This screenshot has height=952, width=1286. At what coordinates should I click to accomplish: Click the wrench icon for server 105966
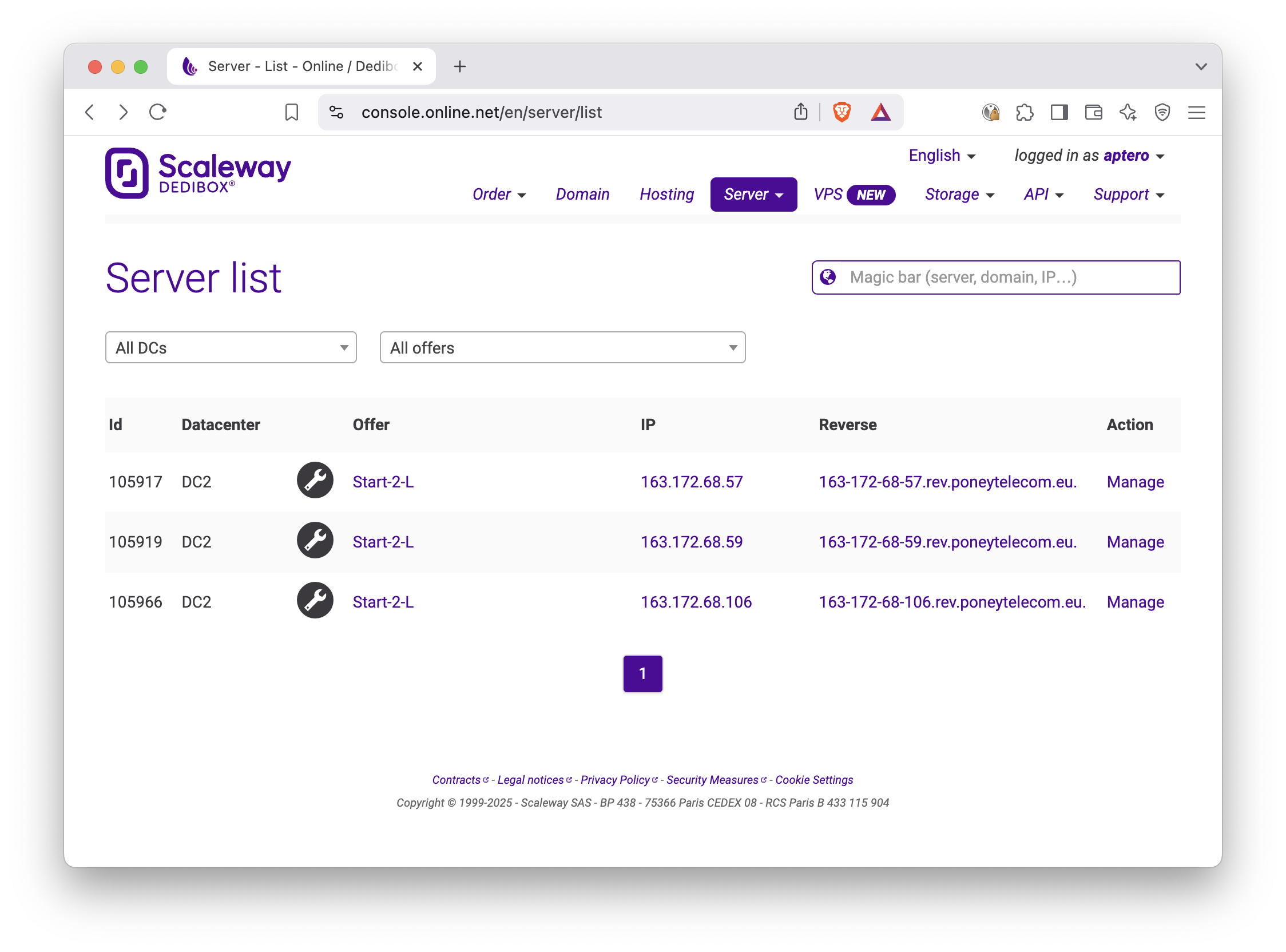click(x=315, y=601)
